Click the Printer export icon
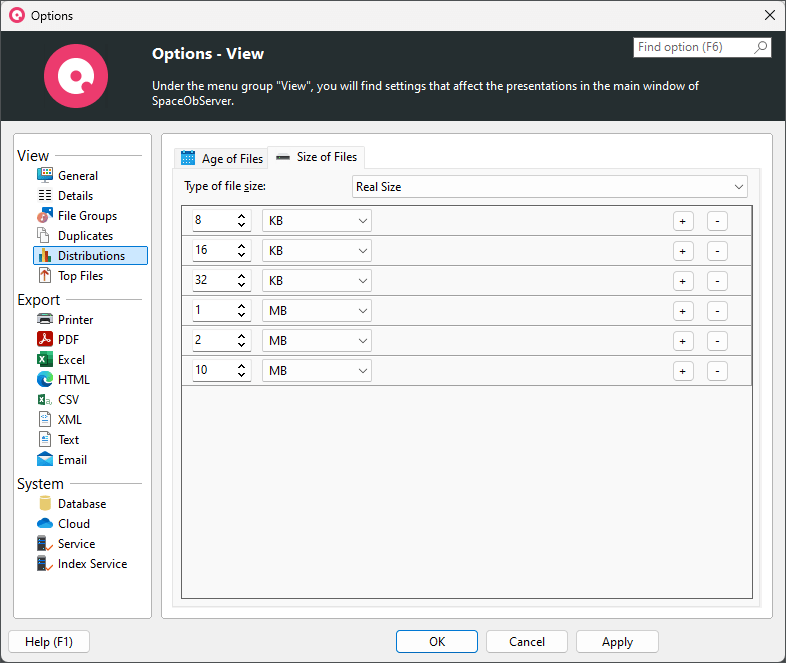Image resolution: width=786 pixels, height=663 pixels. click(44, 320)
